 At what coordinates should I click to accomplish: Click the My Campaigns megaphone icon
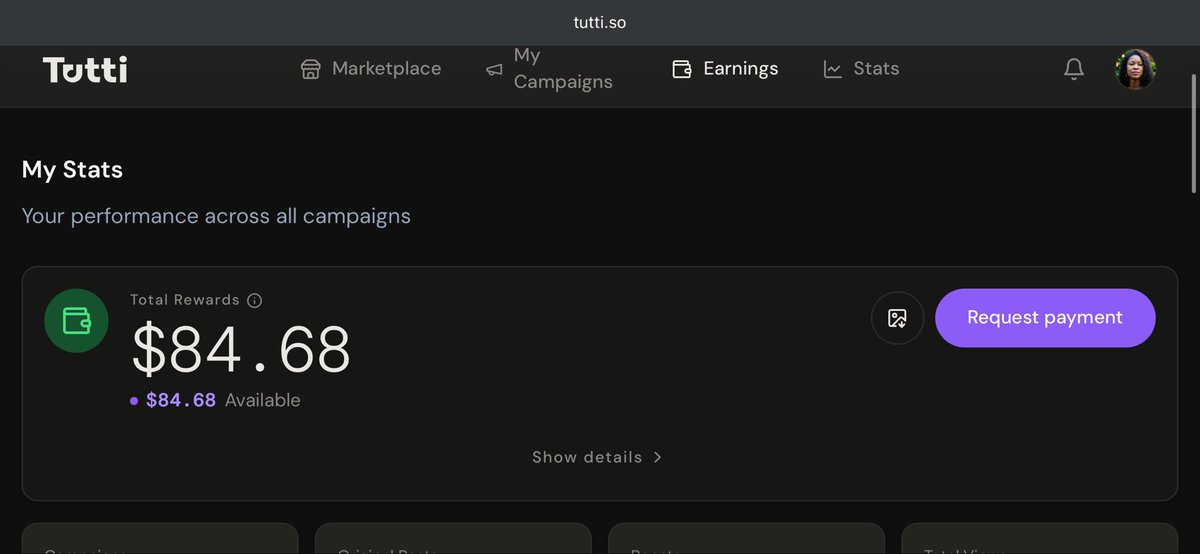(x=494, y=69)
